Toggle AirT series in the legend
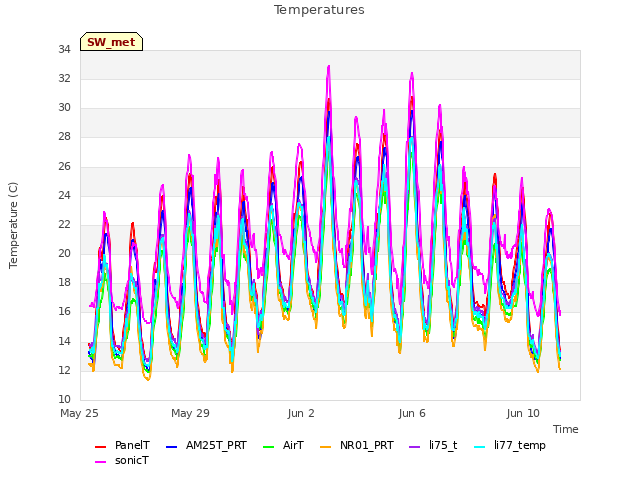Screen dimensions: 640x480 click(283, 445)
